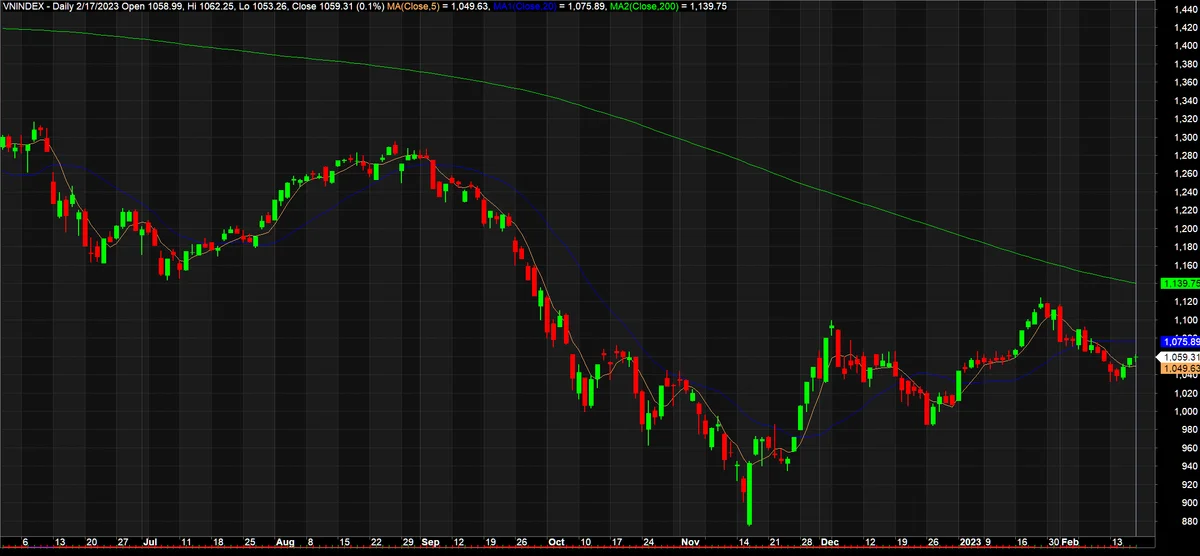
Task: Click the green 1,139.75 price tag
Action: [1178, 284]
